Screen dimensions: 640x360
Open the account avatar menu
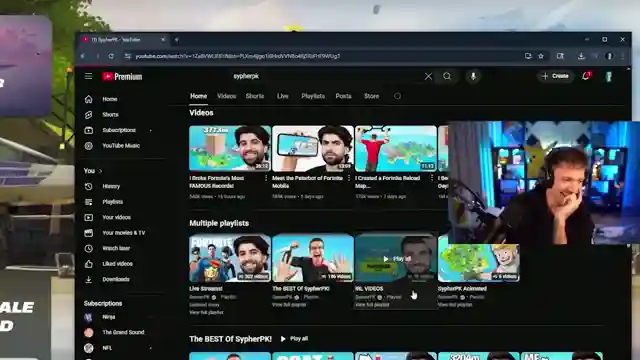point(609,76)
